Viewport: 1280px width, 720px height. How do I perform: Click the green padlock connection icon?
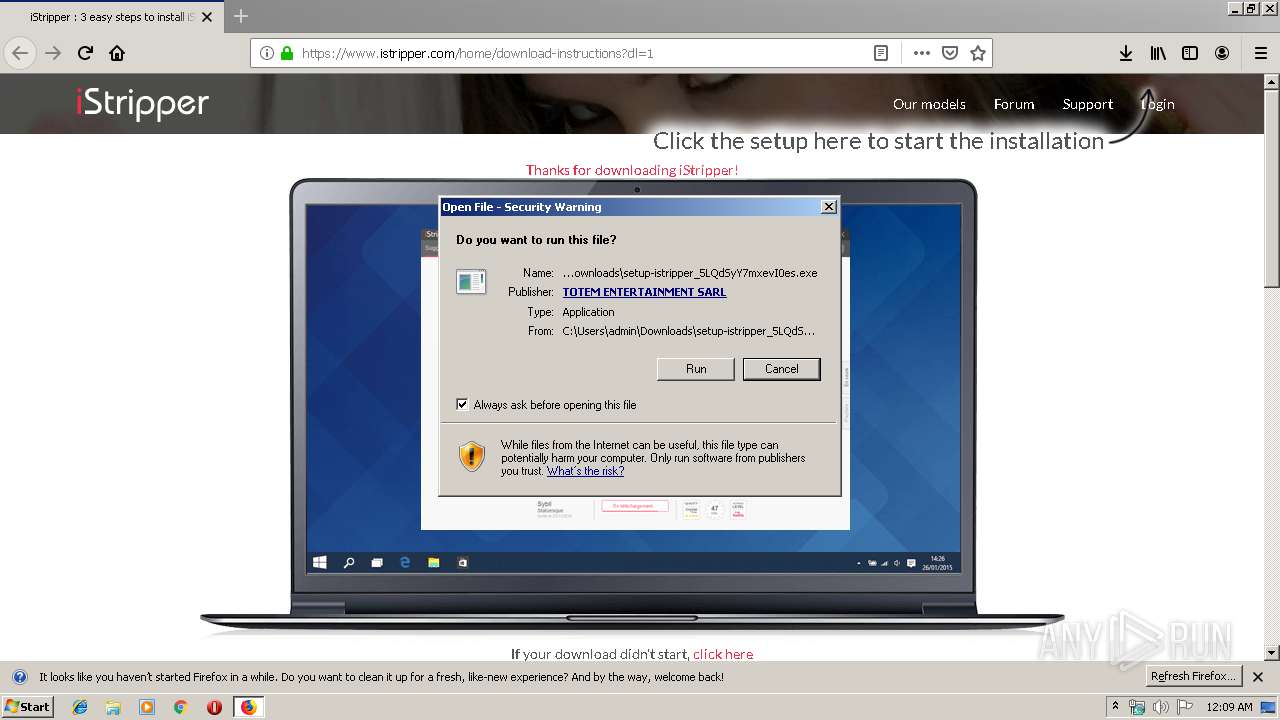tap(287, 53)
